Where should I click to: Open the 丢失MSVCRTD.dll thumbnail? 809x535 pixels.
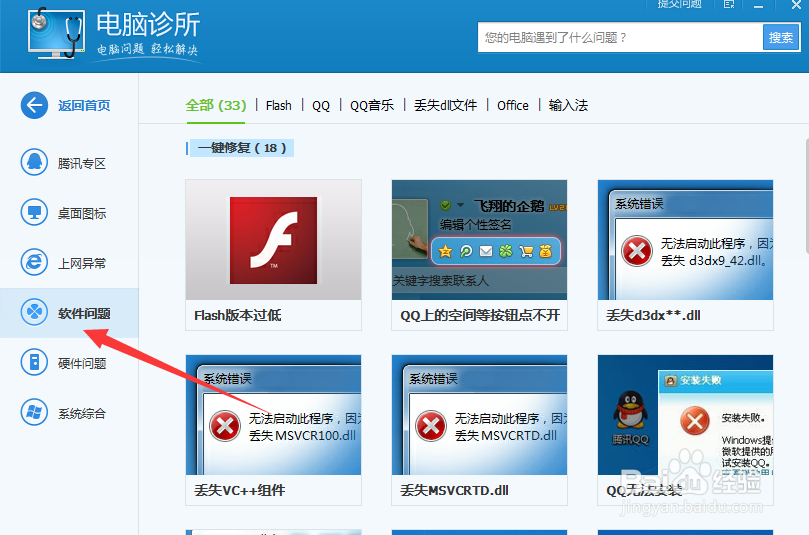click(479, 415)
